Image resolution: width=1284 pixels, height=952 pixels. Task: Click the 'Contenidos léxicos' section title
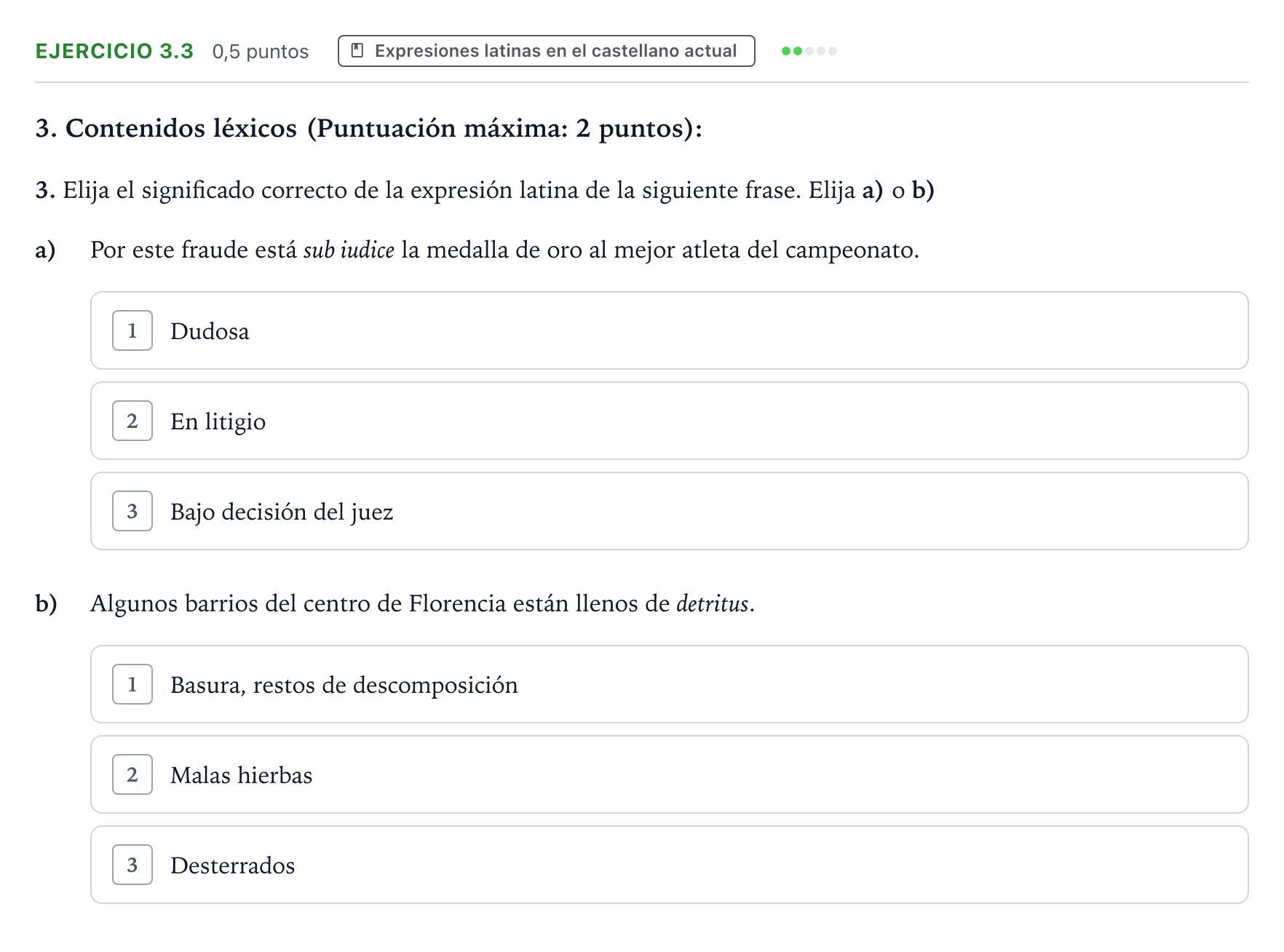coord(369,128)
